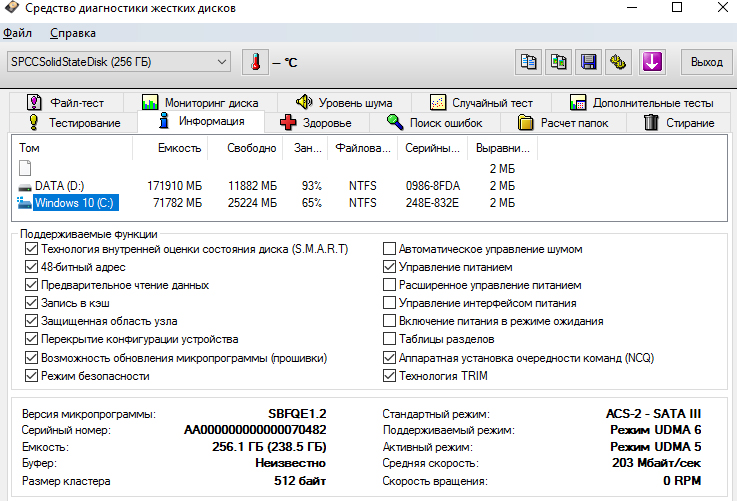Click the floppy disk save icon

[588, 62]
